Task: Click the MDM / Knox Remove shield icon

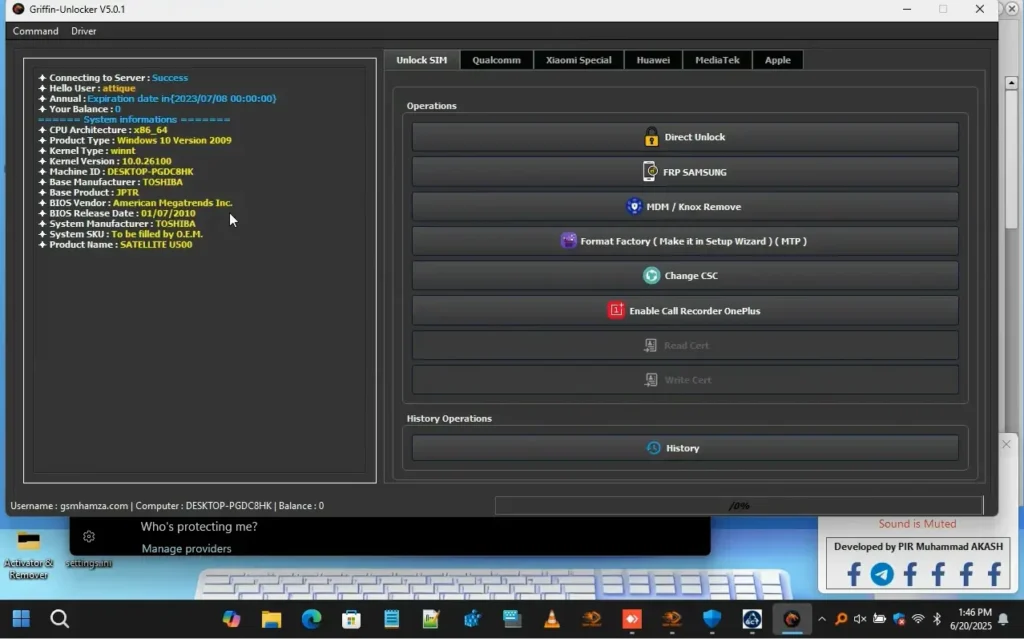Action: click(634, 207)
